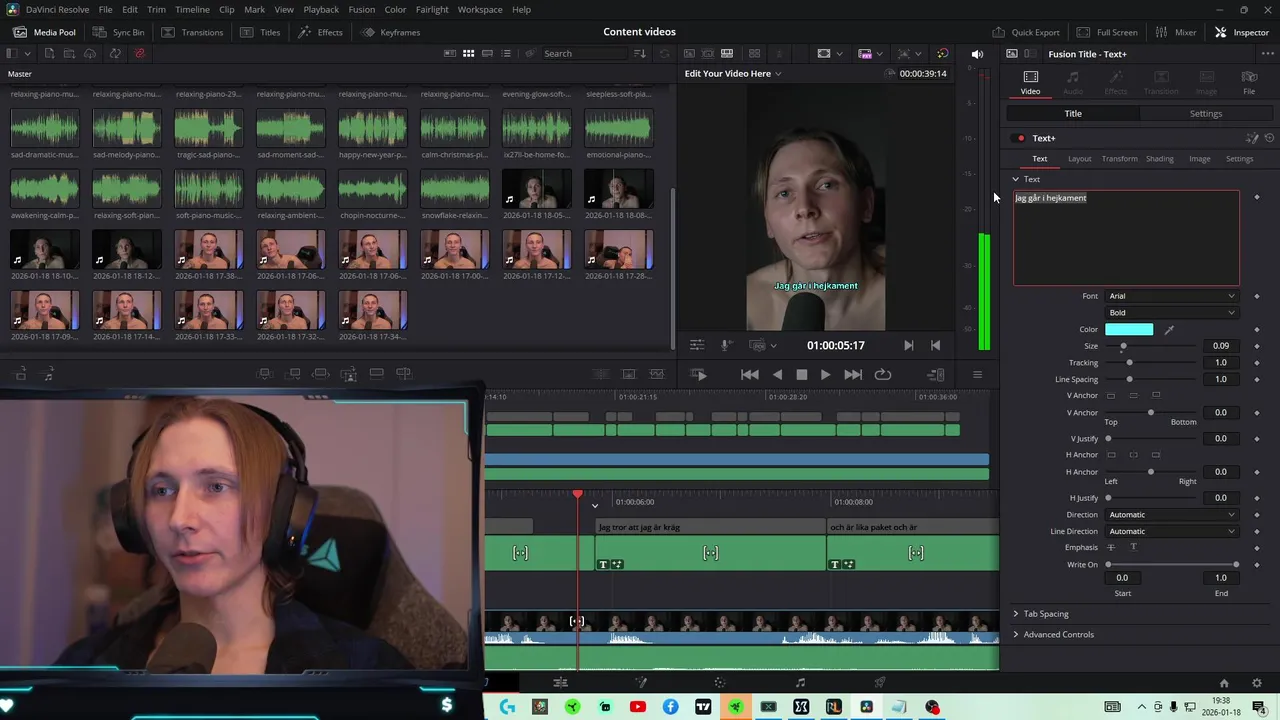Image resolution: width=1280 pixels, height=720 pixels.
Task: Play the timeline forward
Action: 825,374
